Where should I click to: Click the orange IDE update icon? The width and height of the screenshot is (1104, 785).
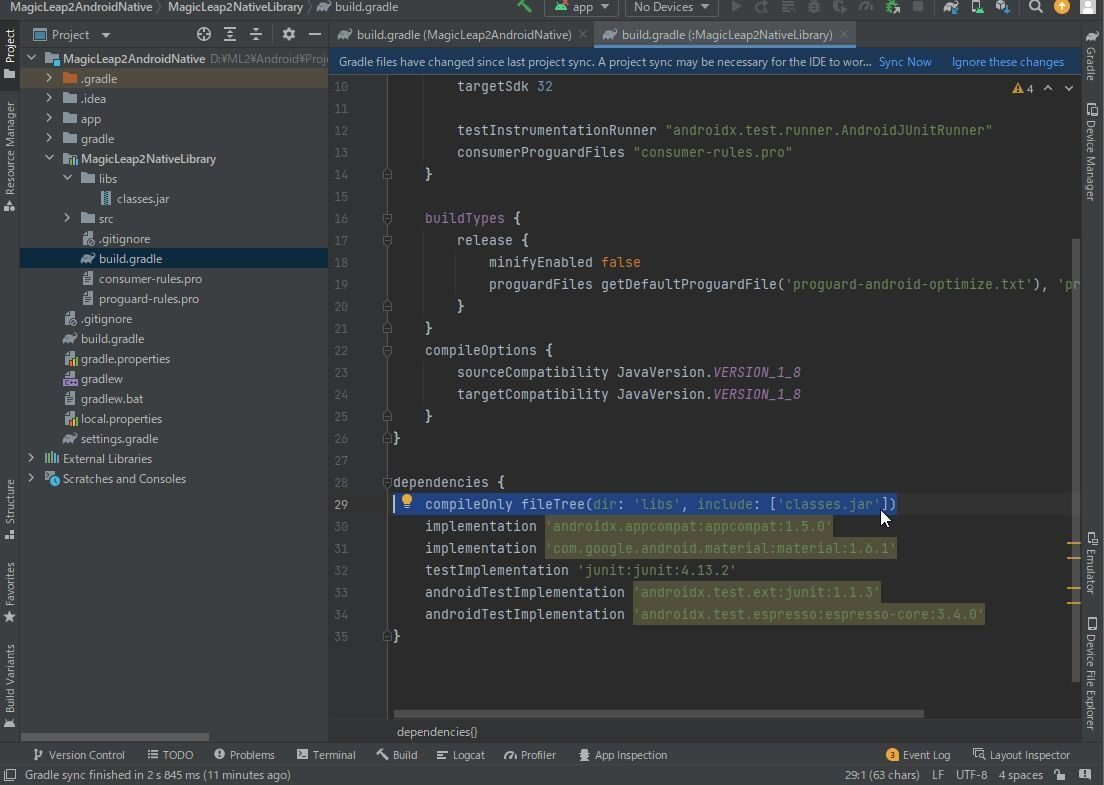[x=1062, y=7]
